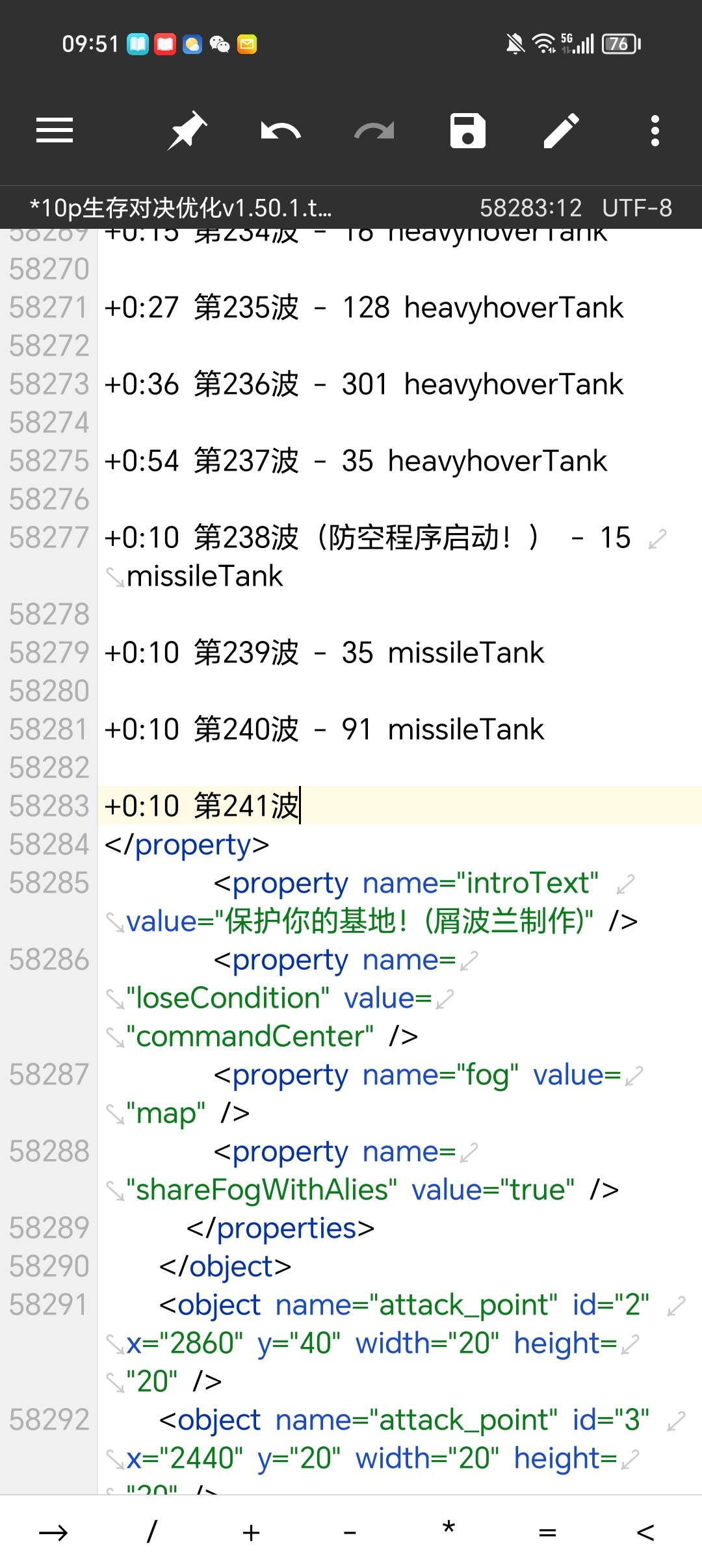Tap the UTF-8 encoding indicator
The image size is (702, 1568).
point(637,208)
